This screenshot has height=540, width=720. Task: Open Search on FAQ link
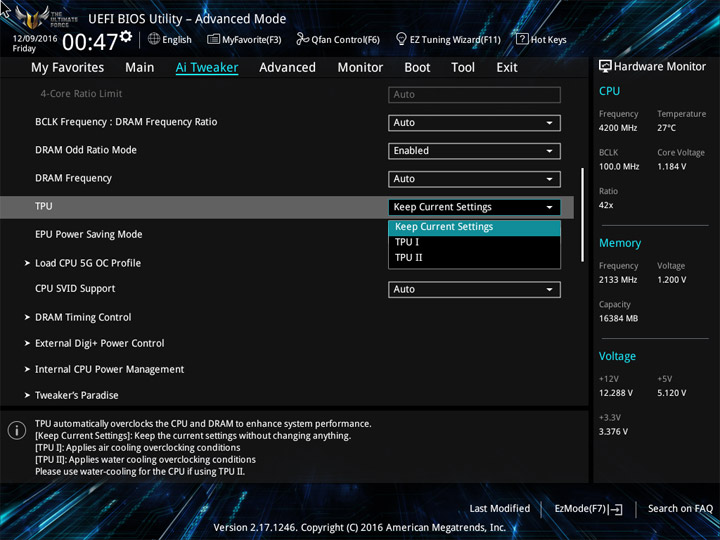[x=680, y=509]
